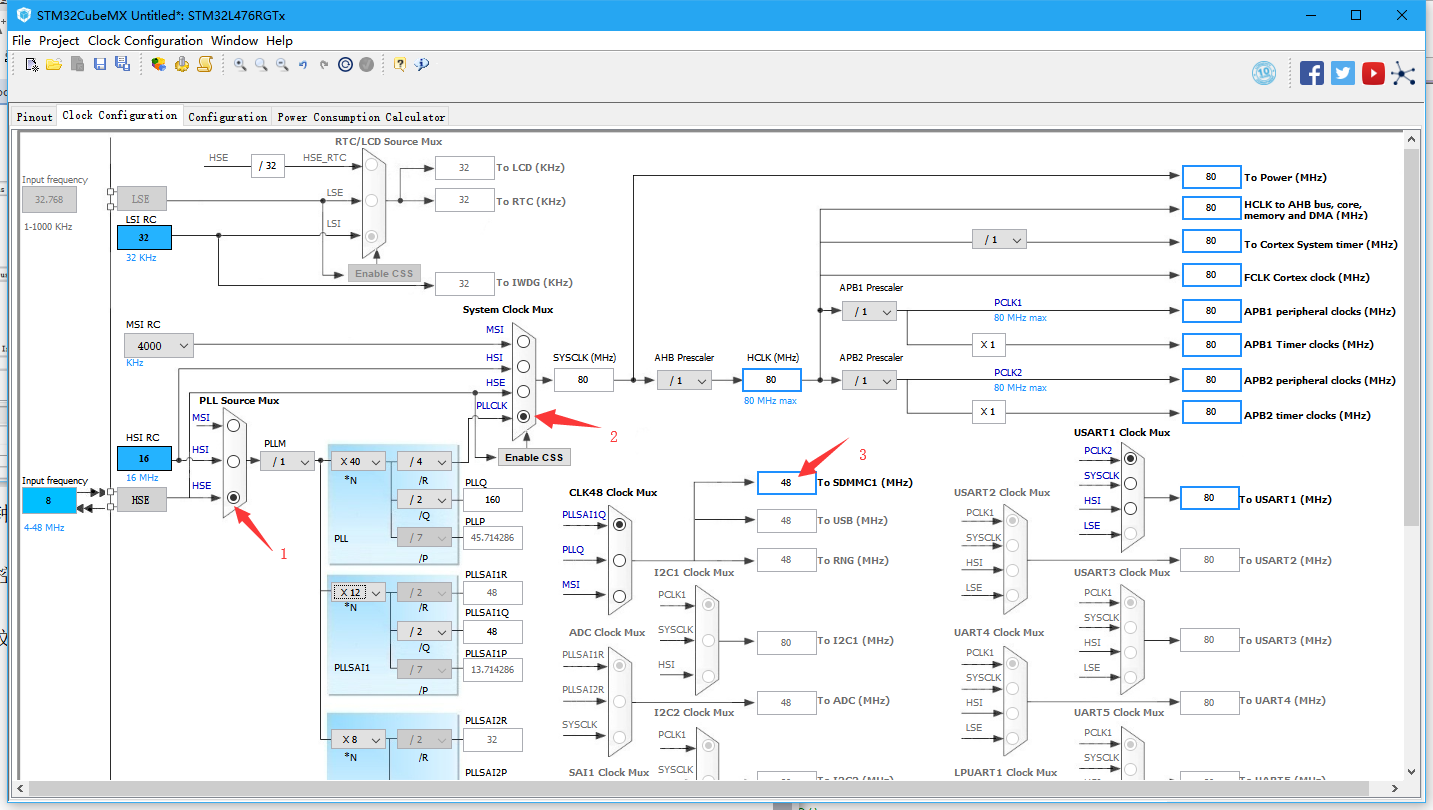Switch to the Pinout tab
1433x810 pixels.
[x=33, y=115]
